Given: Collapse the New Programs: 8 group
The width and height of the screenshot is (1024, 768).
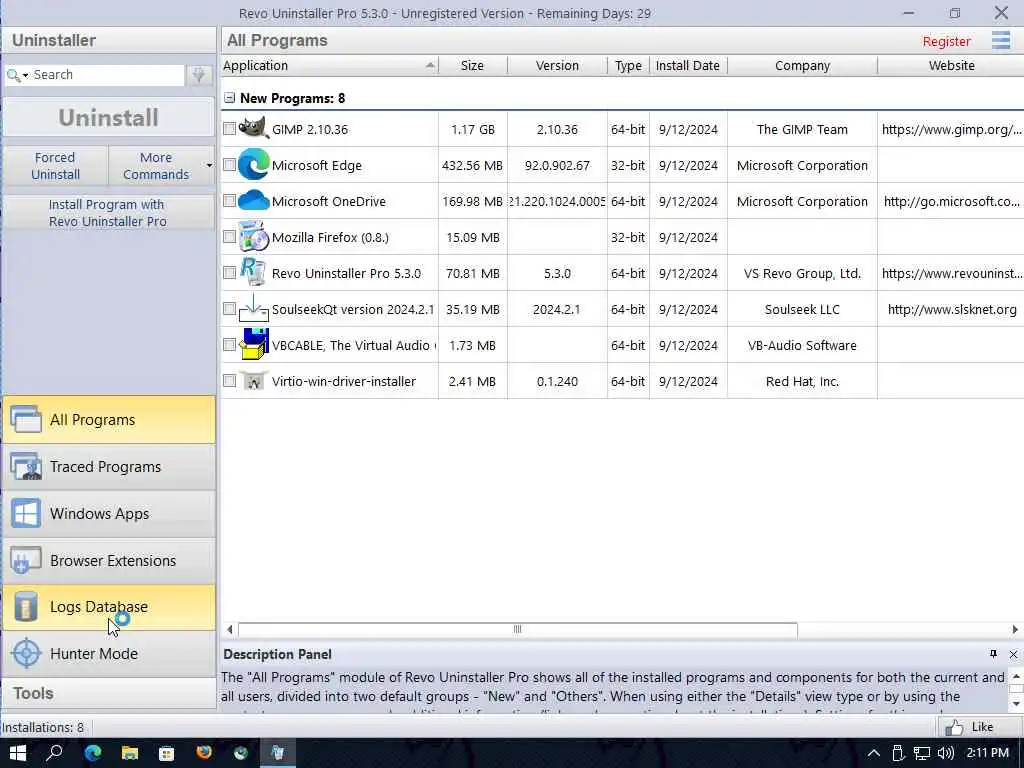Looking at the screenshot, I should 229,98.
